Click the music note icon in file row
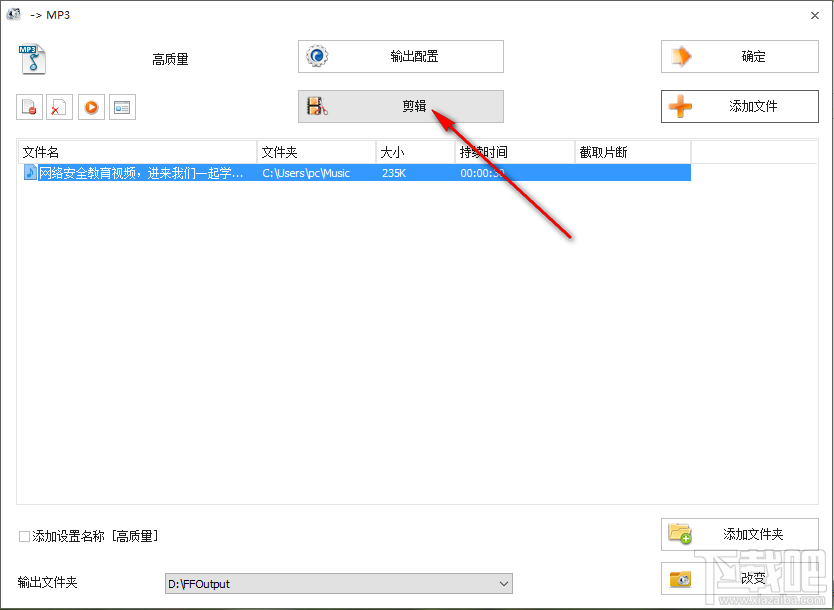 [30, 172]
